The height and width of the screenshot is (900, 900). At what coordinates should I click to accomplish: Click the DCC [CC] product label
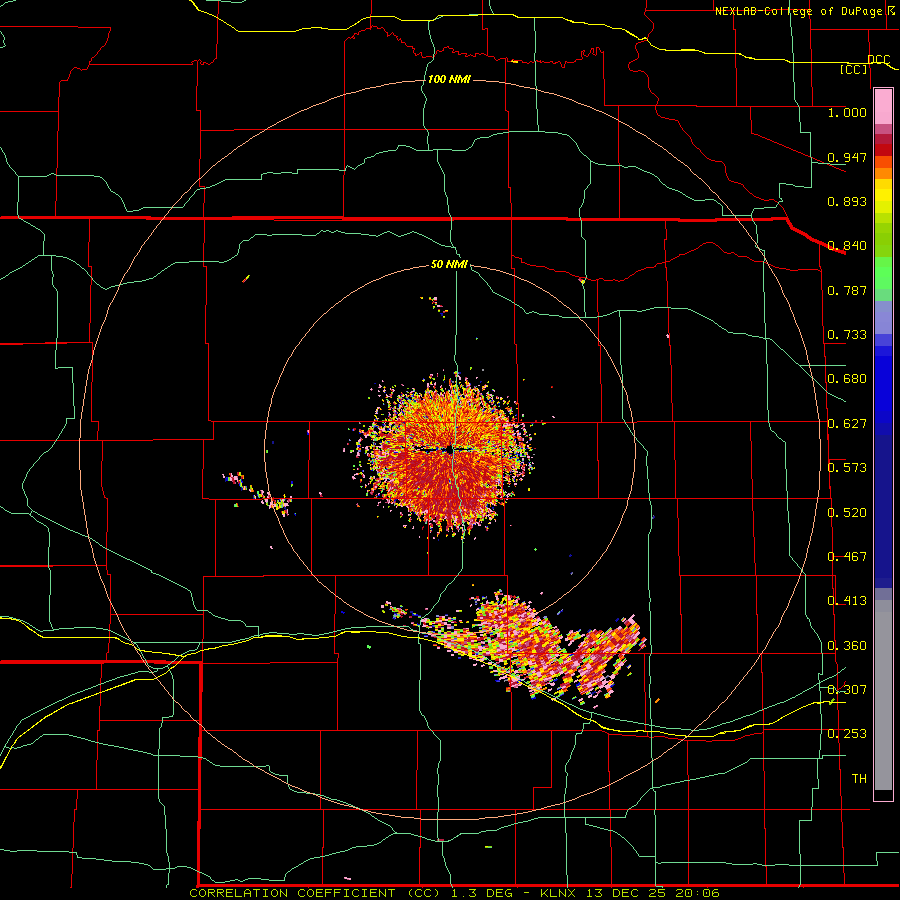point(864,64)
